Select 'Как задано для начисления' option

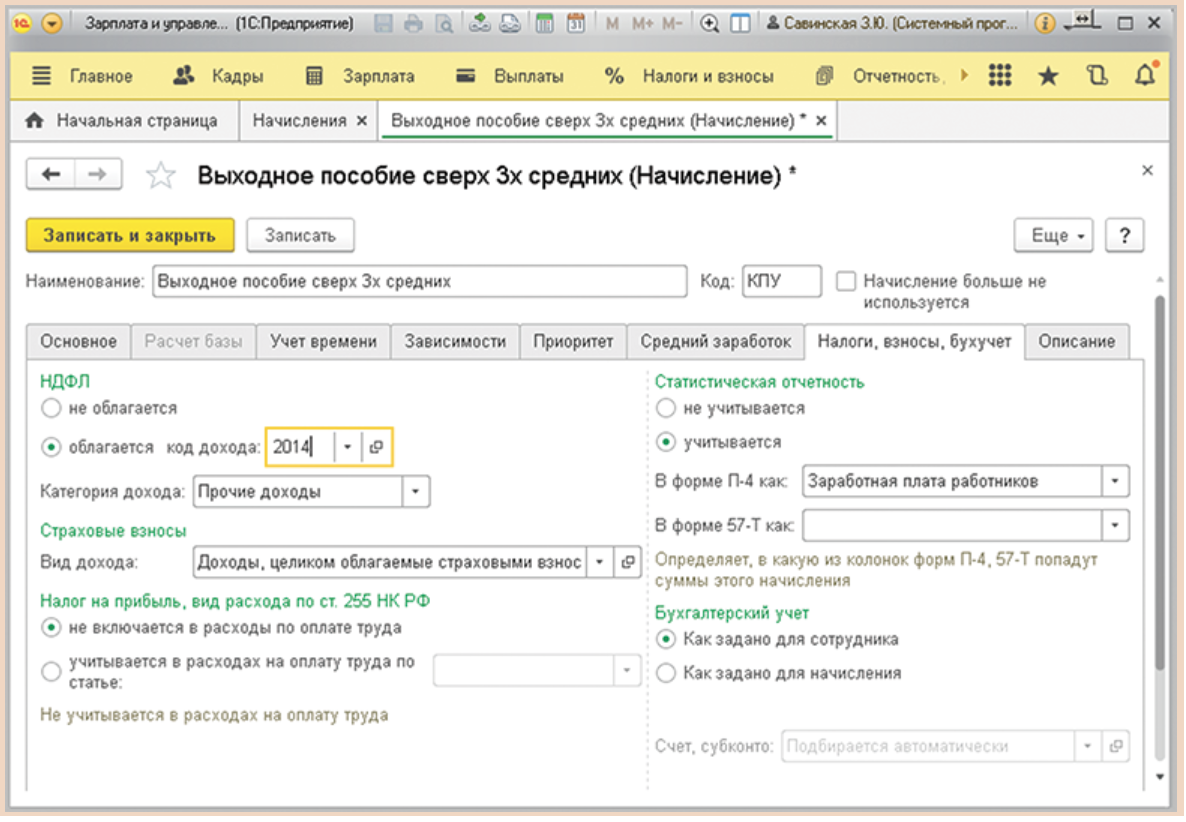point(666,673)
